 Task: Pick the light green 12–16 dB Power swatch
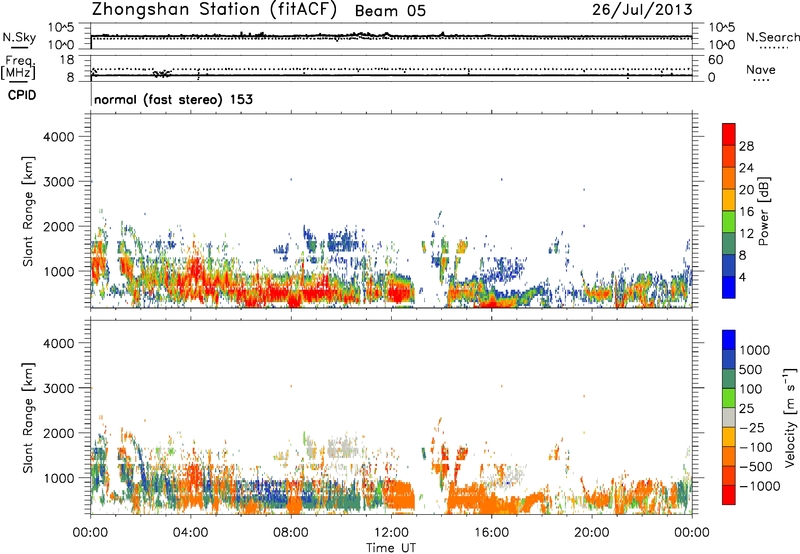729,222
